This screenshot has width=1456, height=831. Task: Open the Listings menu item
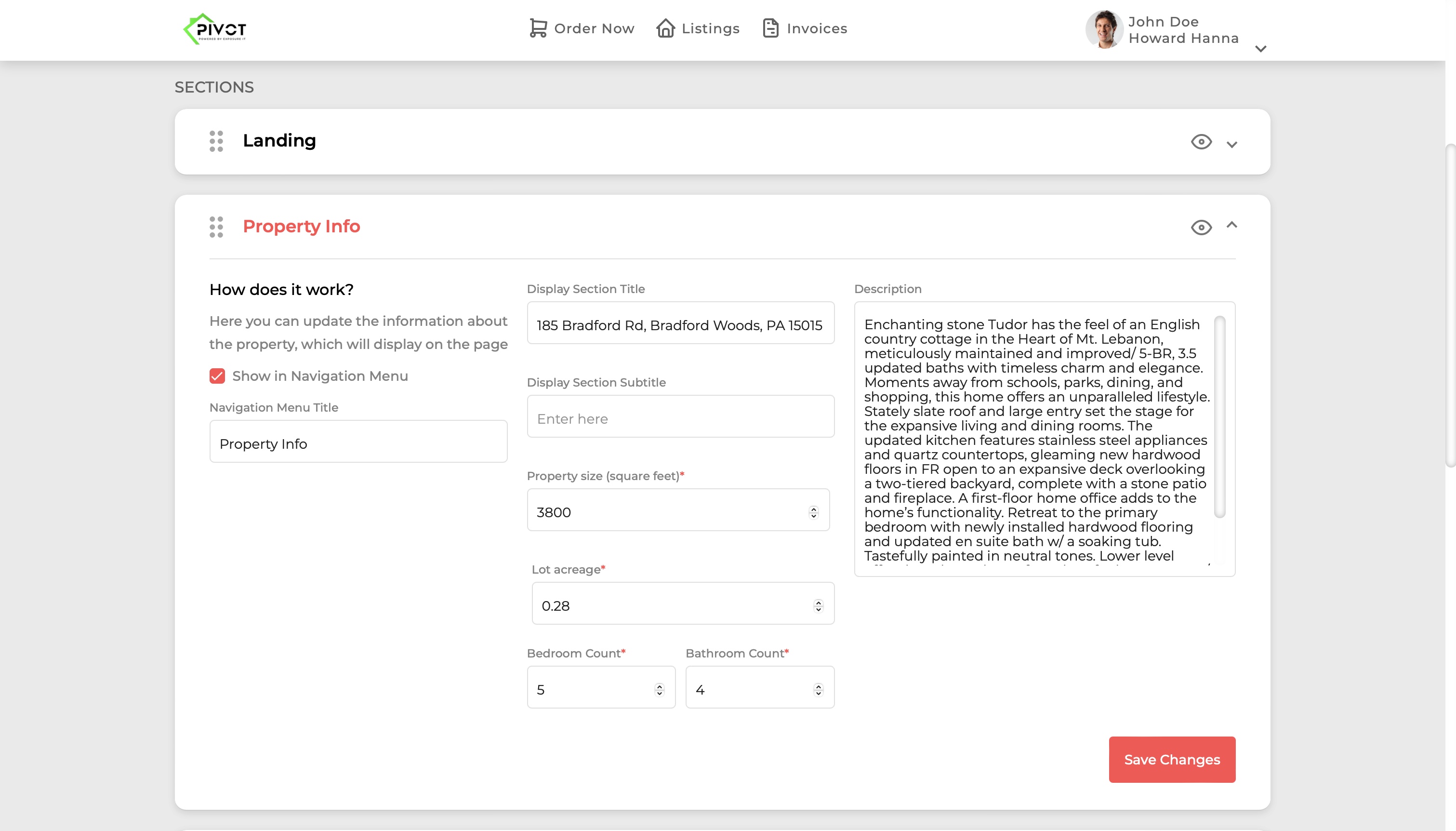(710, 28)
